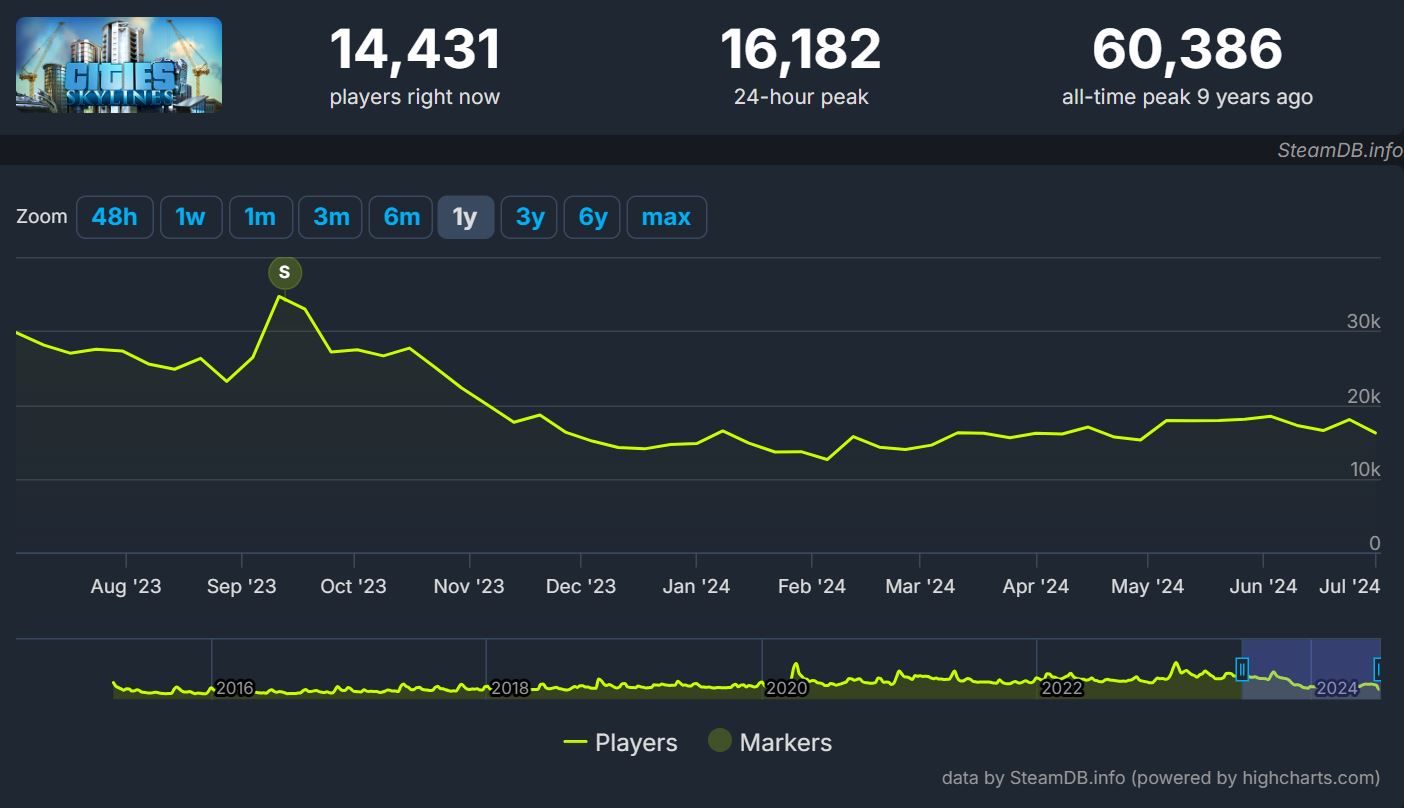Image resolution: width=1404 pixels, height=808 pixels.
Task: Set zoom range to 1w
Action: [191, 217]
